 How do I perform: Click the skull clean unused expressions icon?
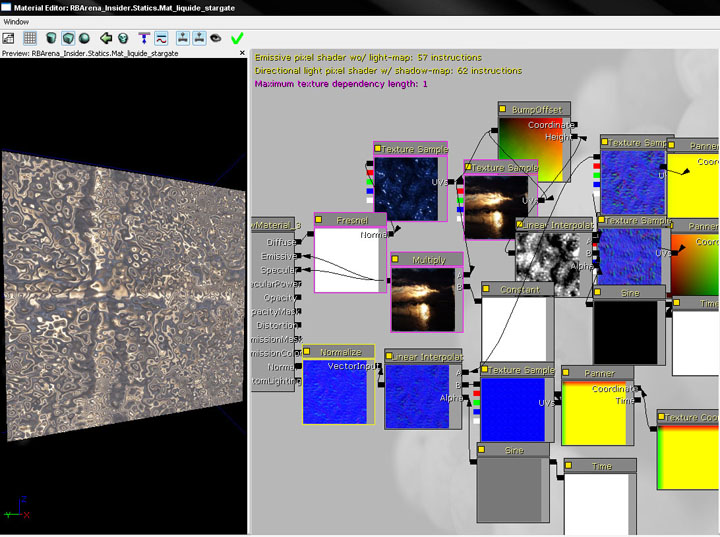tap(123, 38)
